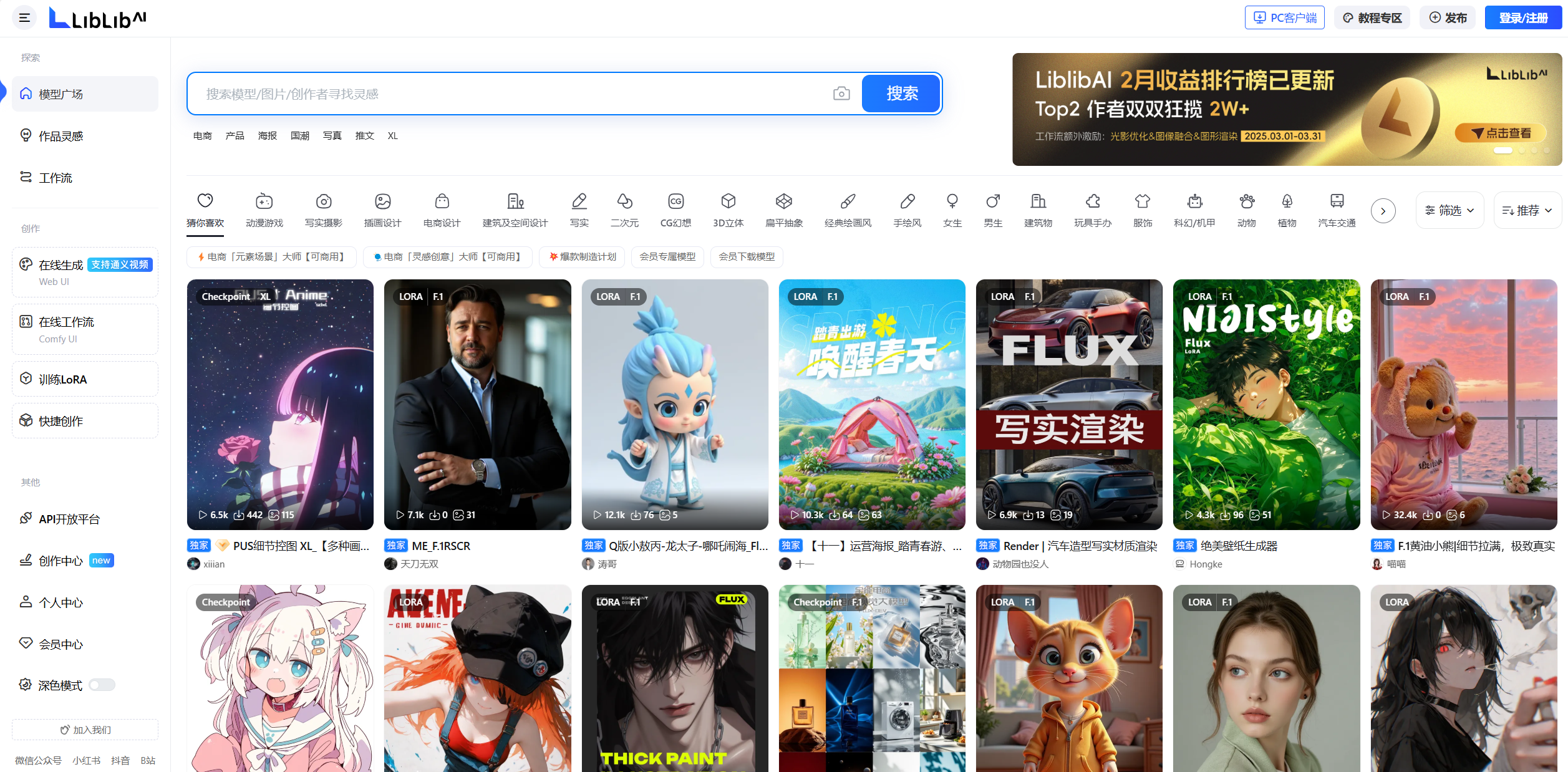Select the 手绘风 category icon

tap(907, 210)
